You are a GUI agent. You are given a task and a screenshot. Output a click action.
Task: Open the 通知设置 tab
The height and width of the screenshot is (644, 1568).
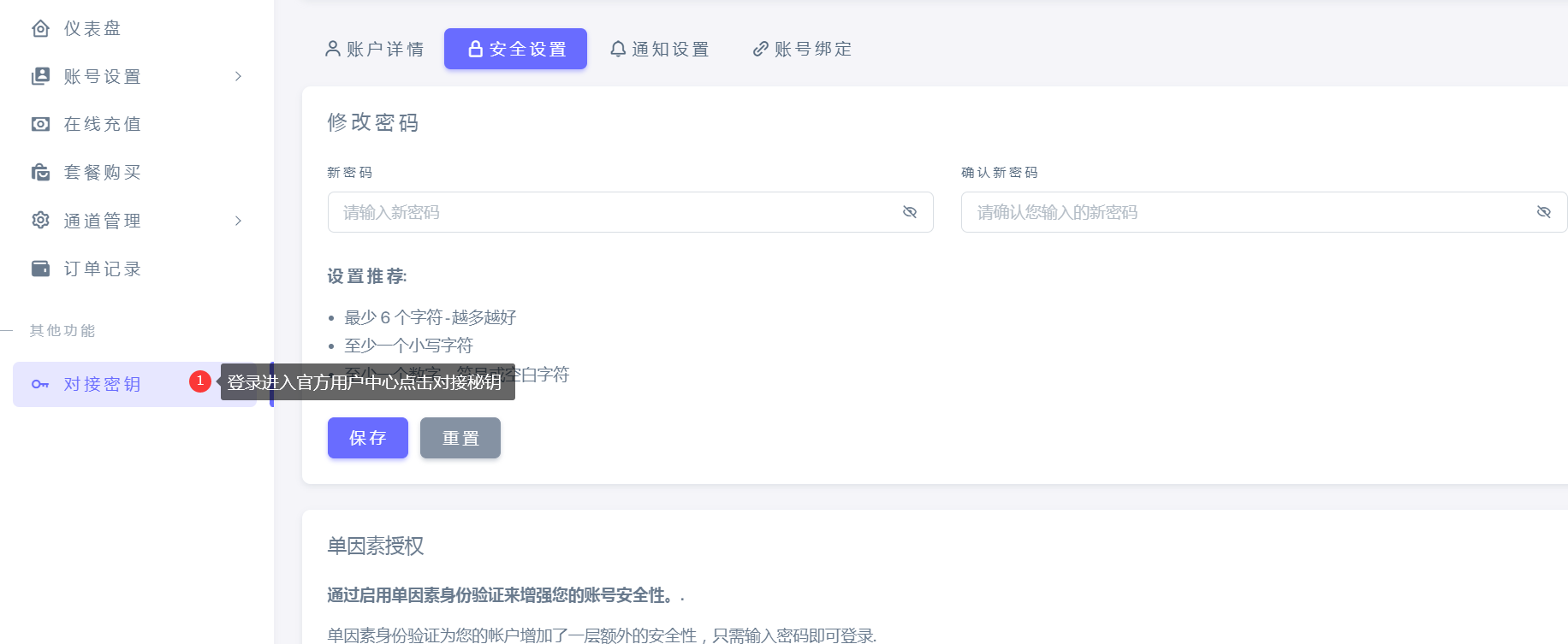click(659, 50)
